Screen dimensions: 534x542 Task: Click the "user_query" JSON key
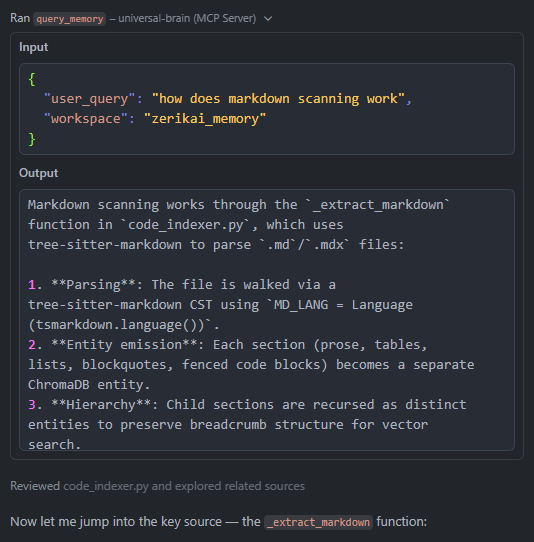(89, 99)
